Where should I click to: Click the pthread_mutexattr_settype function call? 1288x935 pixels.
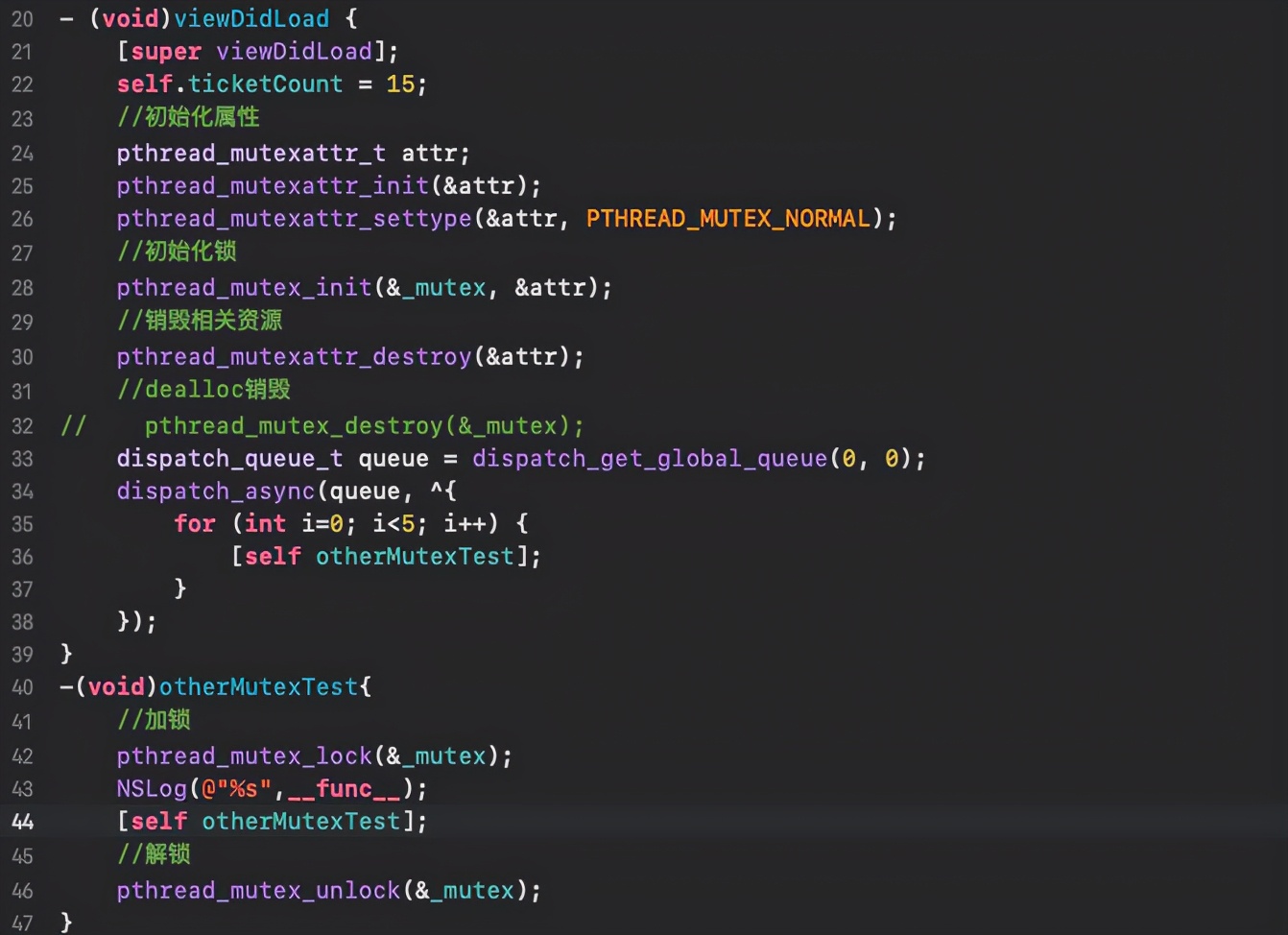[295, 218]
